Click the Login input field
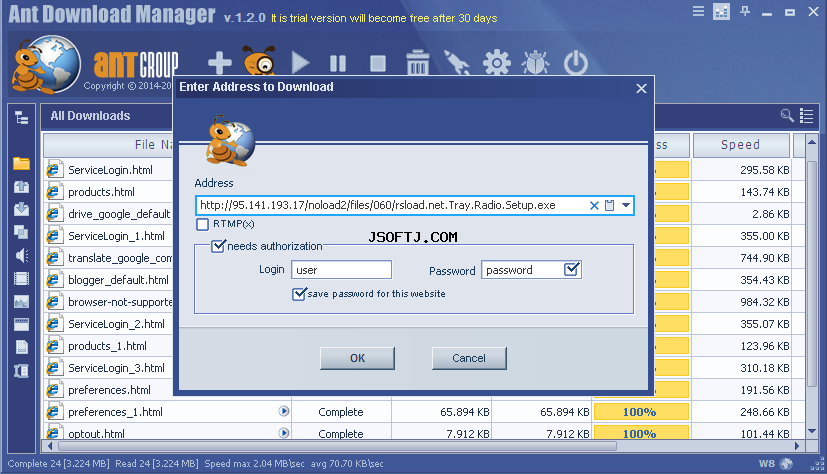 point(341,270)
